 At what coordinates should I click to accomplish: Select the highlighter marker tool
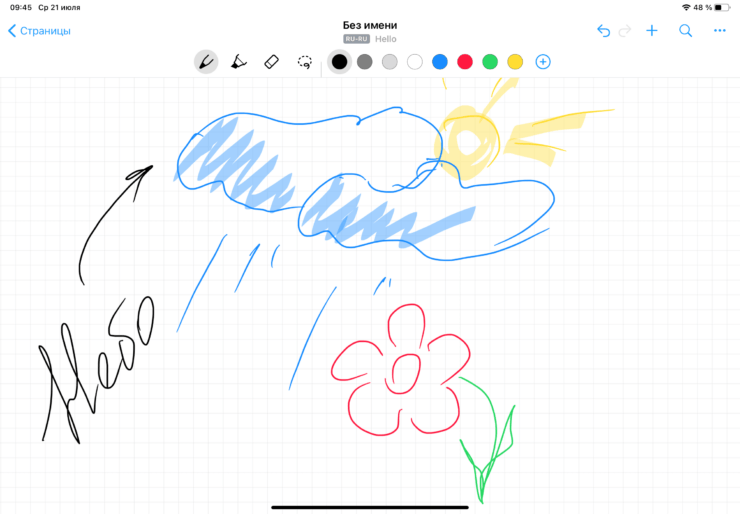pyautogui.click(x=238, y=62)
